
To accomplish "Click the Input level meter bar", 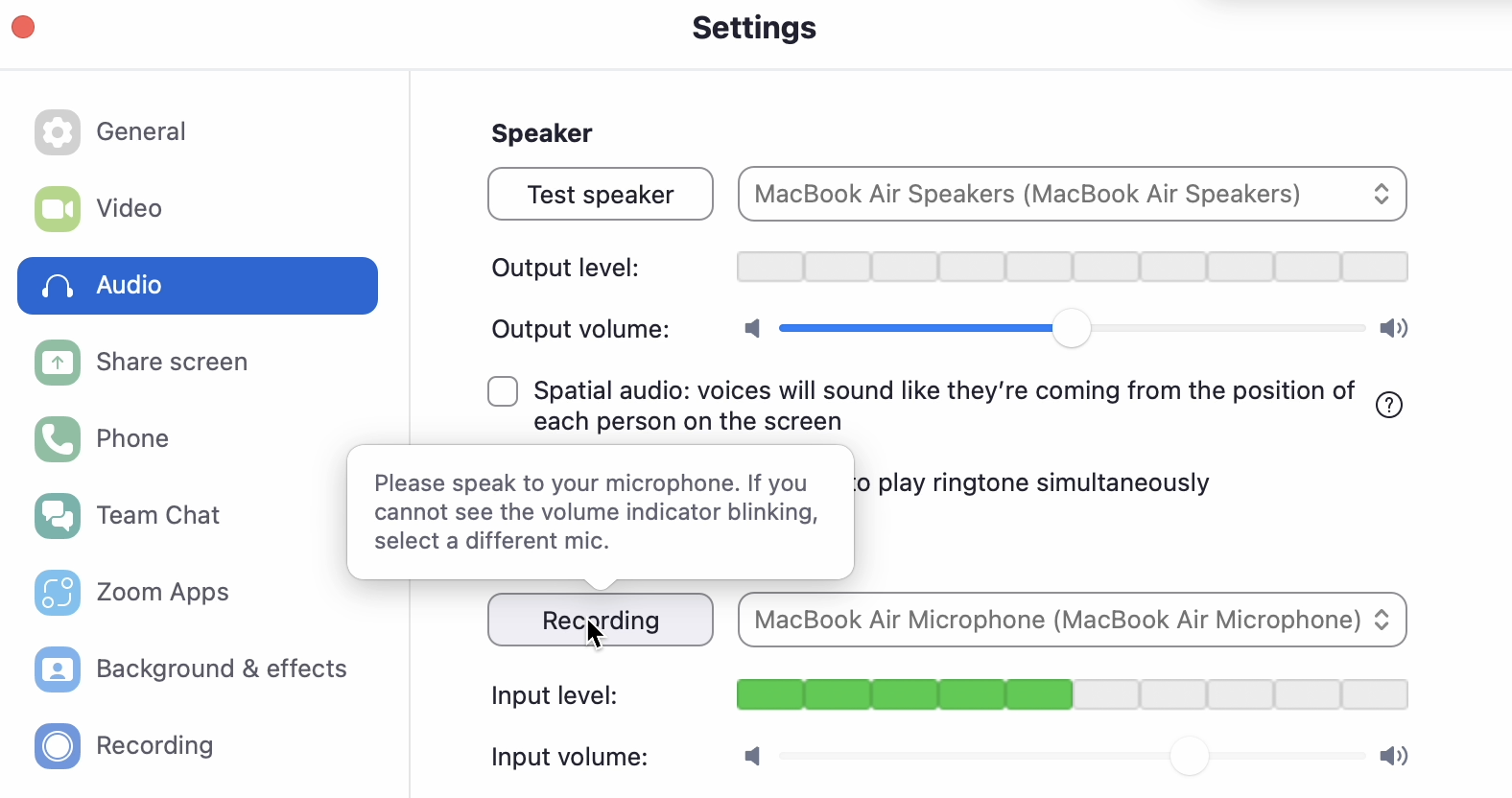I will click(x=1073, y=694).
